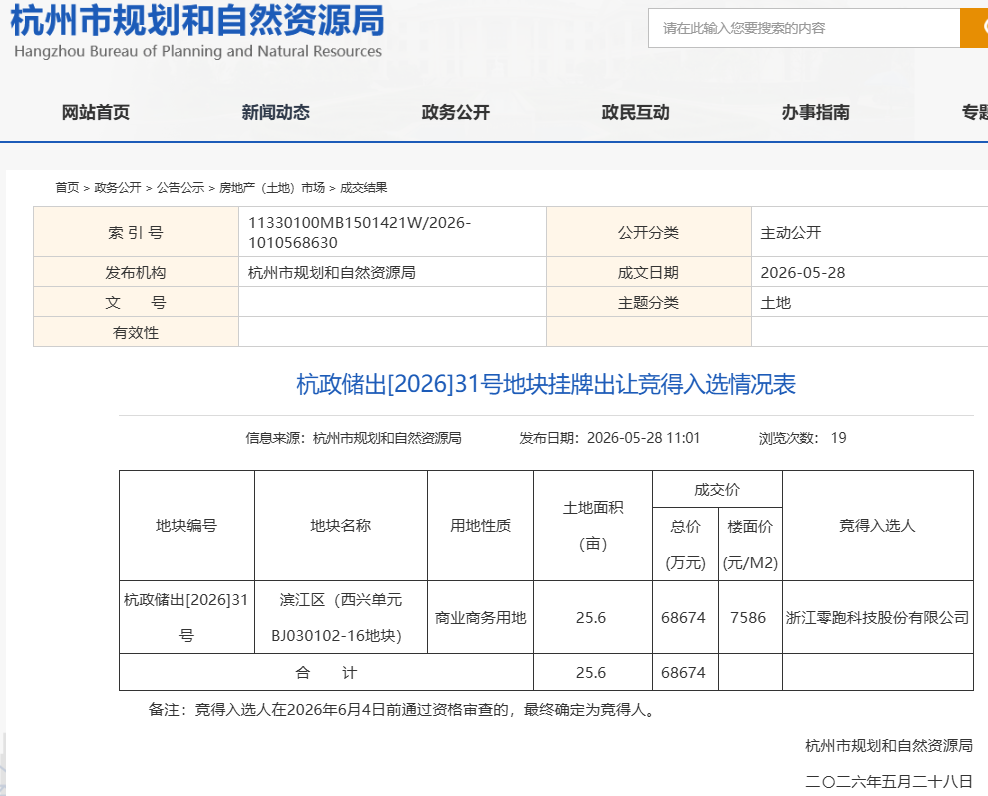Screen dimensions: 988x796
Task: Select the 政务公开 navigation tab
Action: pyautogui.click(x=456, y=112)
